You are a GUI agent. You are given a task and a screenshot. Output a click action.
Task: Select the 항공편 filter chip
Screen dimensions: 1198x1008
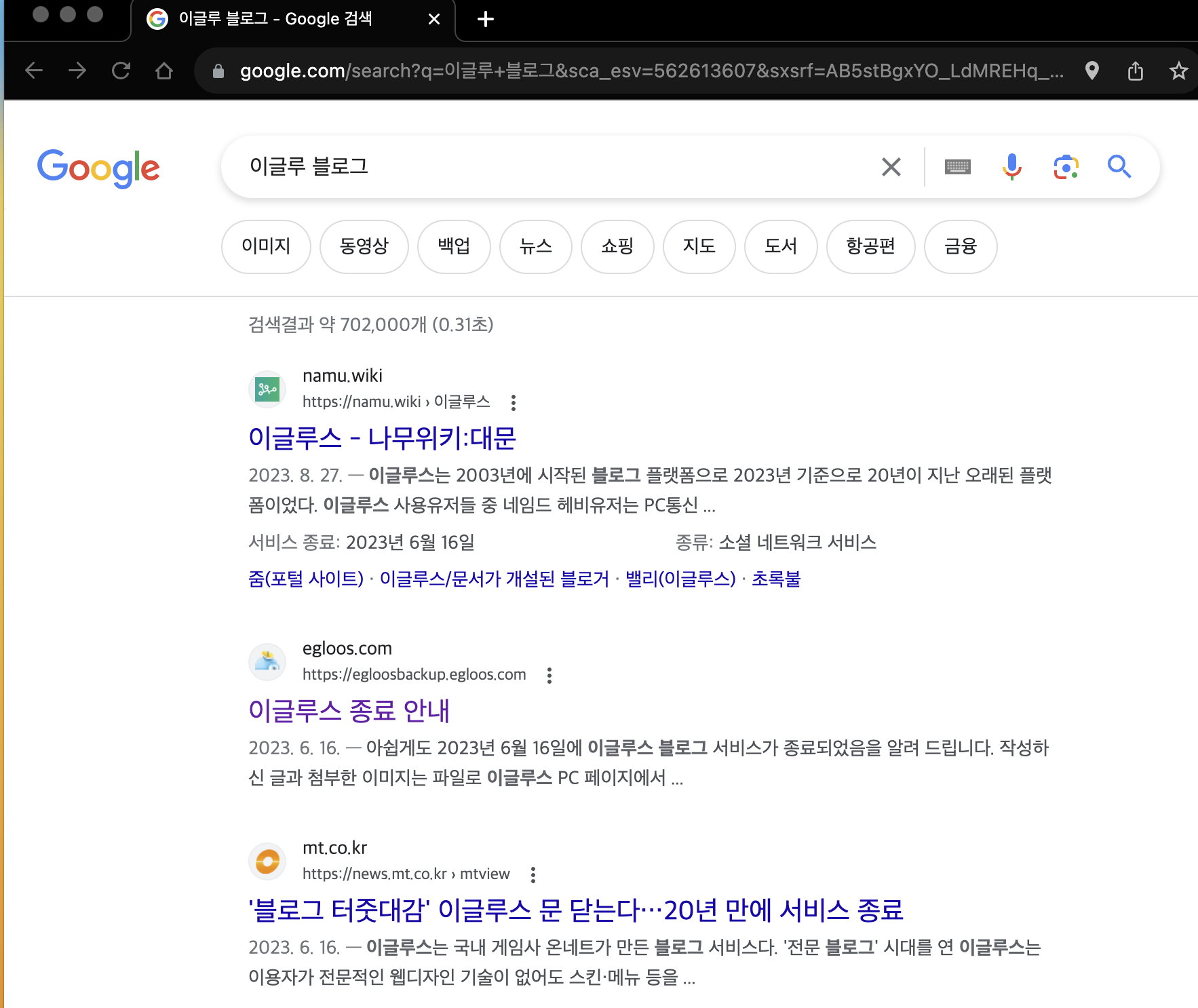click(871, 246)
